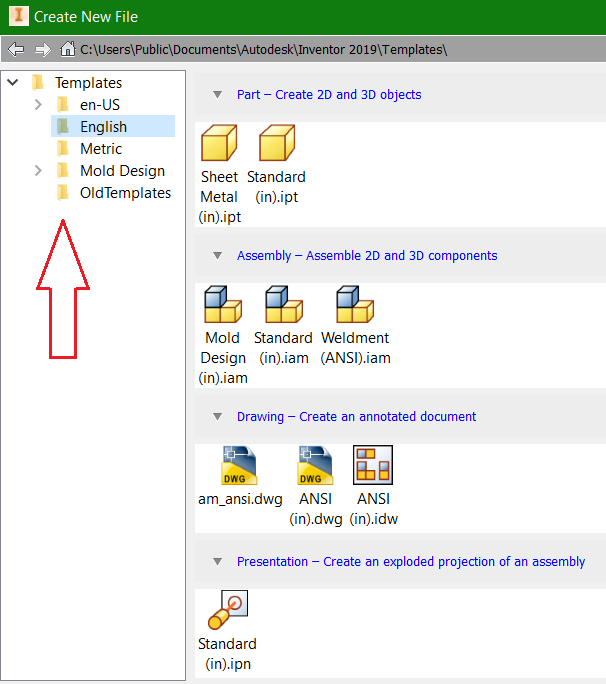Select the Standard (in).ipt part template icon
Screen dimensions: 606x684
[x=277, y=143]
